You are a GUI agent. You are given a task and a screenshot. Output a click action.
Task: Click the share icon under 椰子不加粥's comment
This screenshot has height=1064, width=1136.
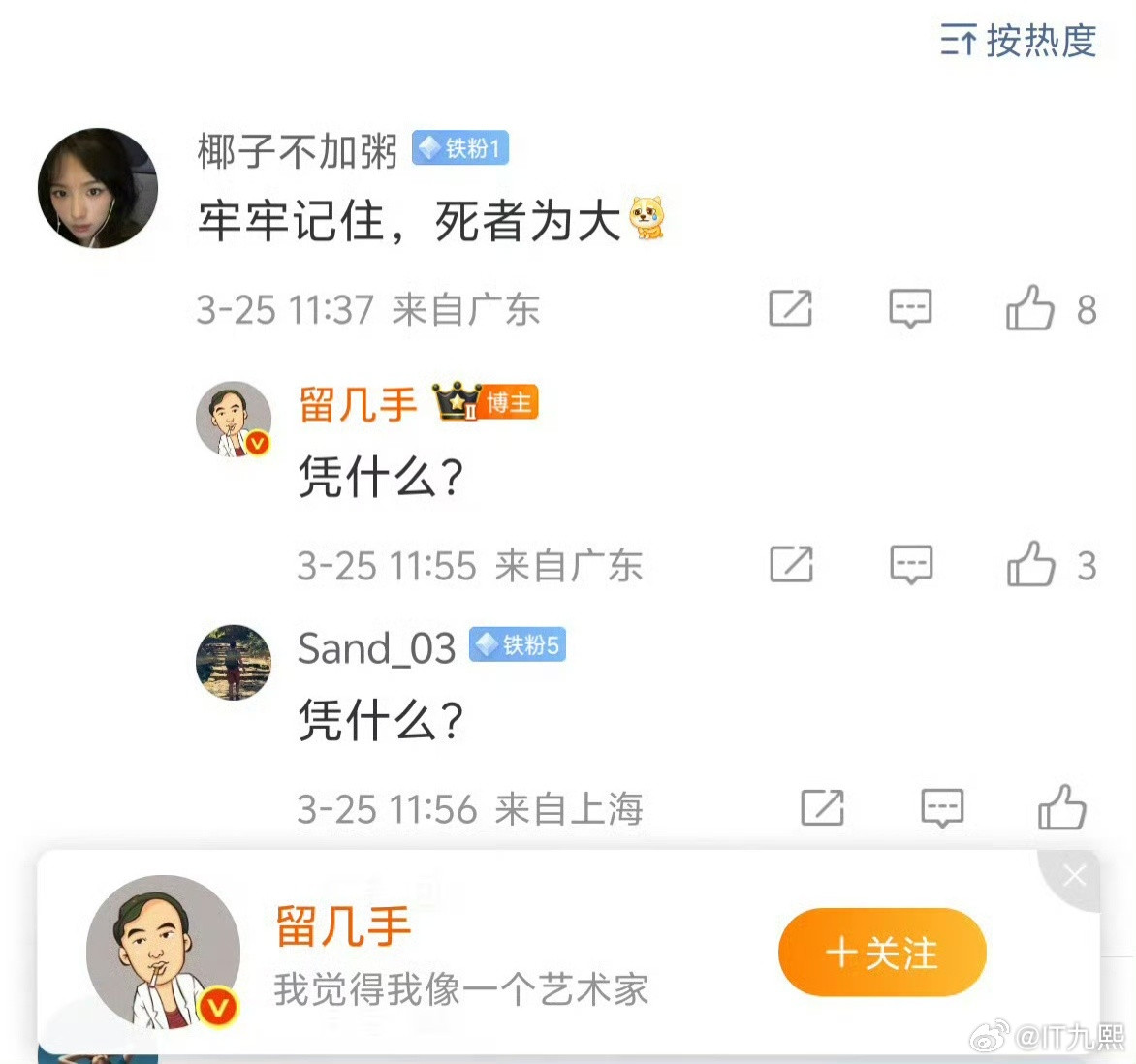790,309
